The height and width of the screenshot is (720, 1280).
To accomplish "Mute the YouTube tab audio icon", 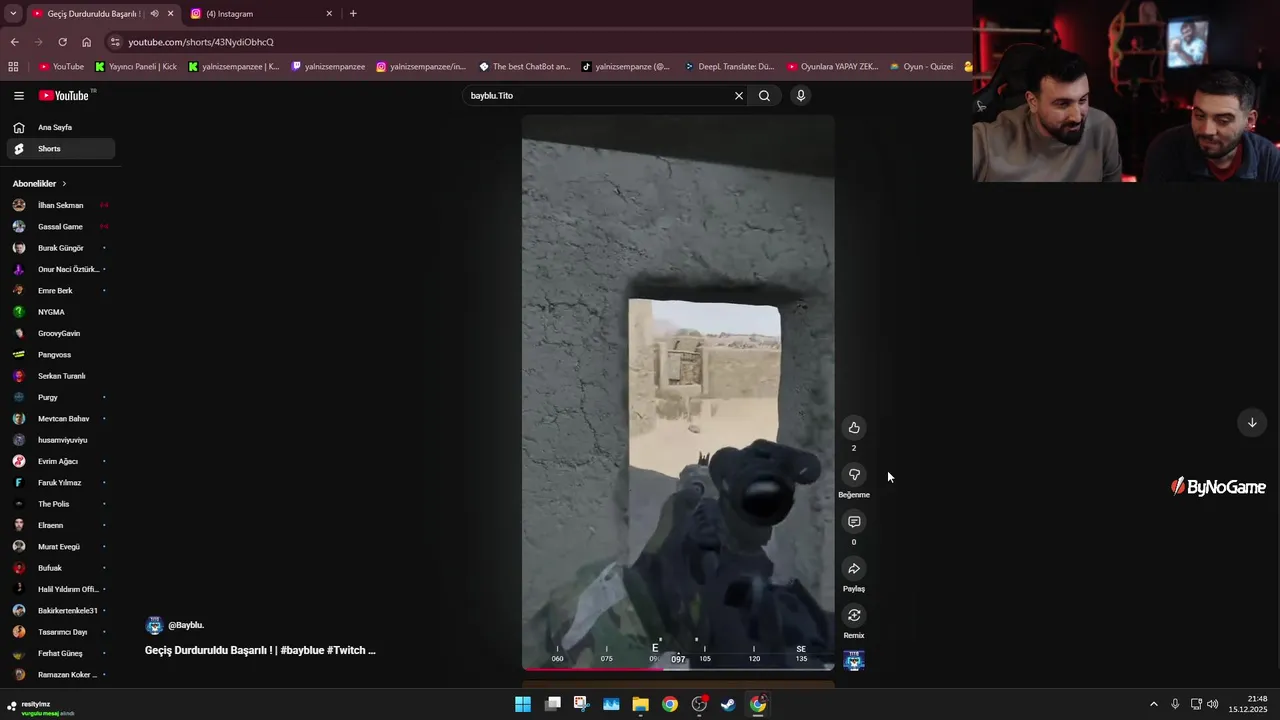I will (x=154, y=14).
